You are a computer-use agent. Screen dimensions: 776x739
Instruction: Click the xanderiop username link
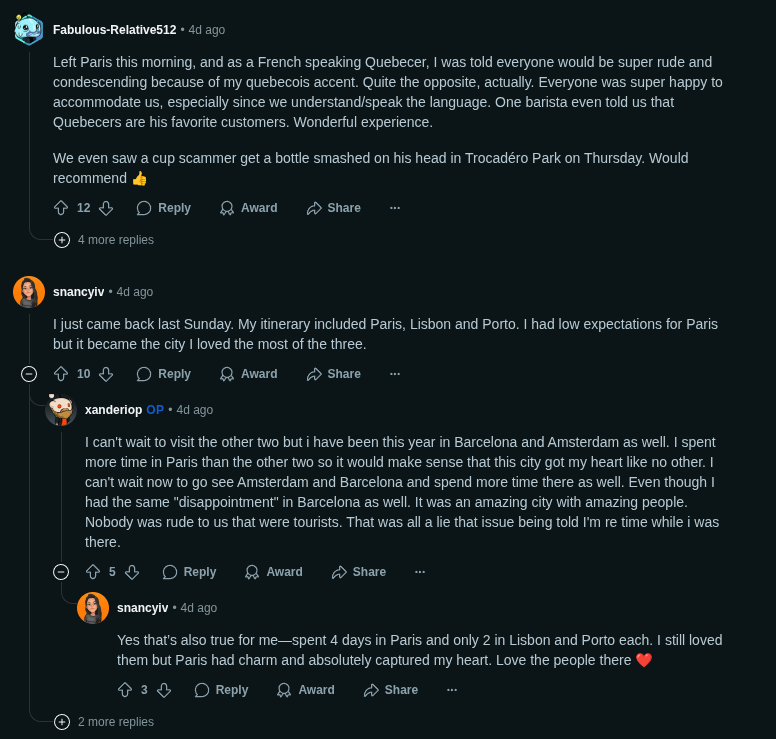[x=113, y=410]
